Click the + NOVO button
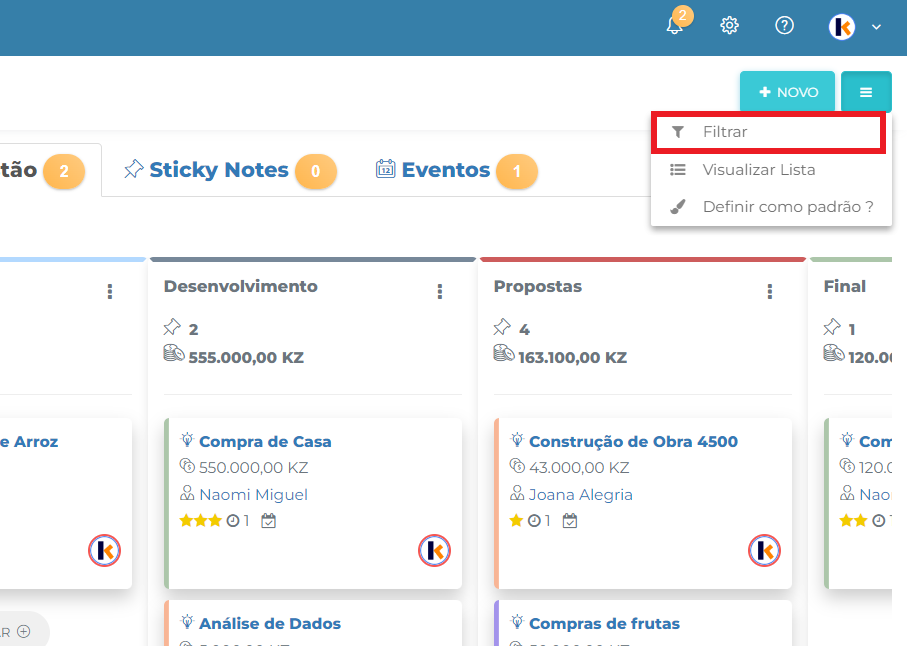907x646 pixels. coord(787,91)
